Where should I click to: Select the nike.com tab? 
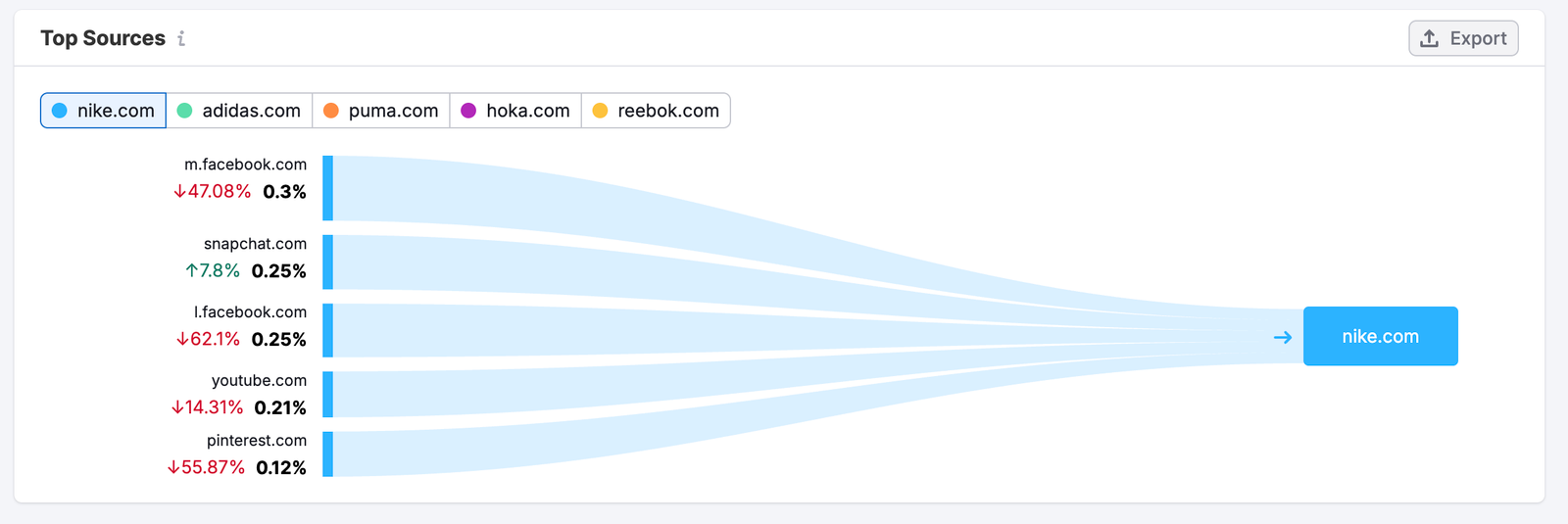104,111
